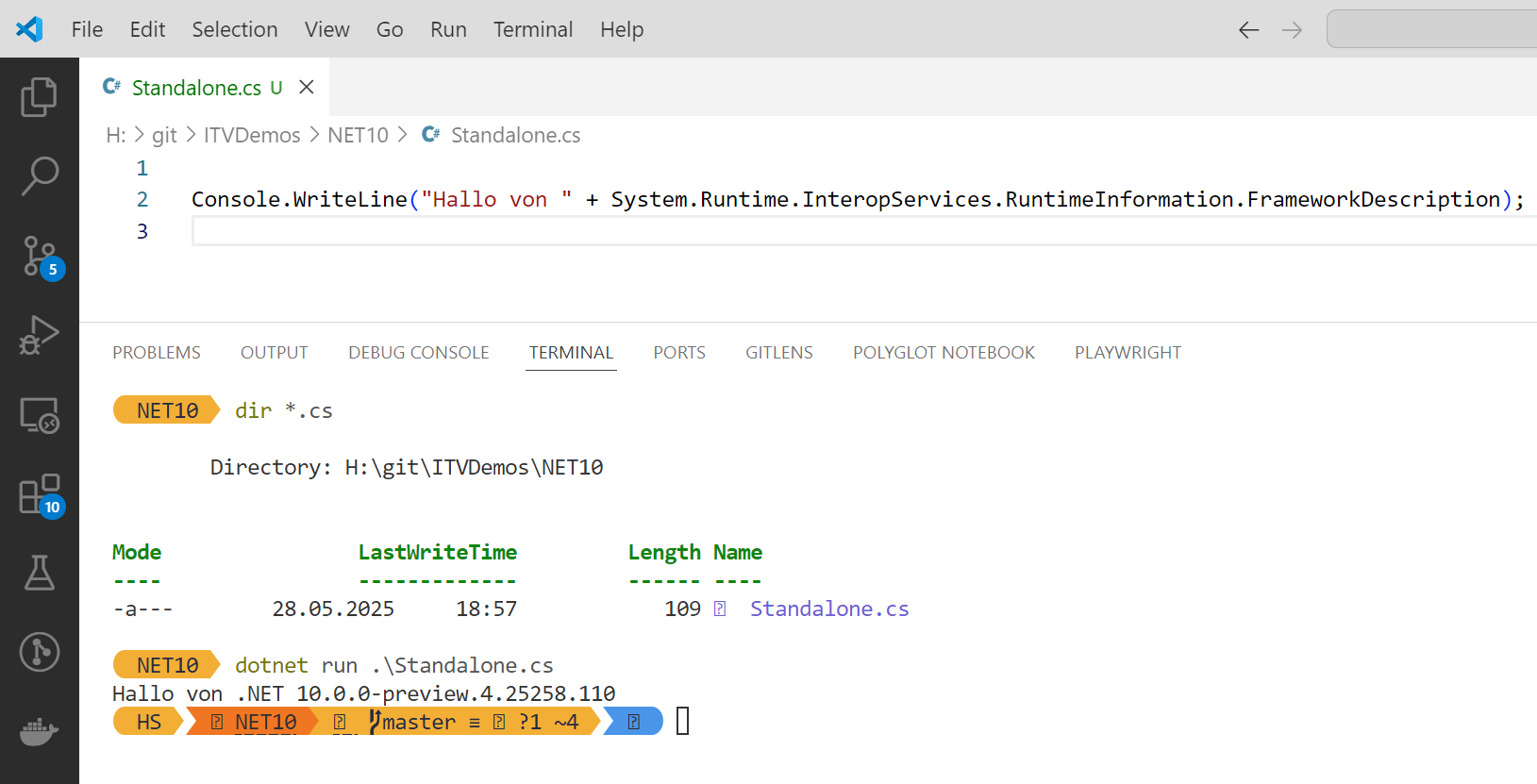This screenshot has width=1537, height=784.
Task: Open the Explorer view in activity bar
Action: [x=39, y=96]
